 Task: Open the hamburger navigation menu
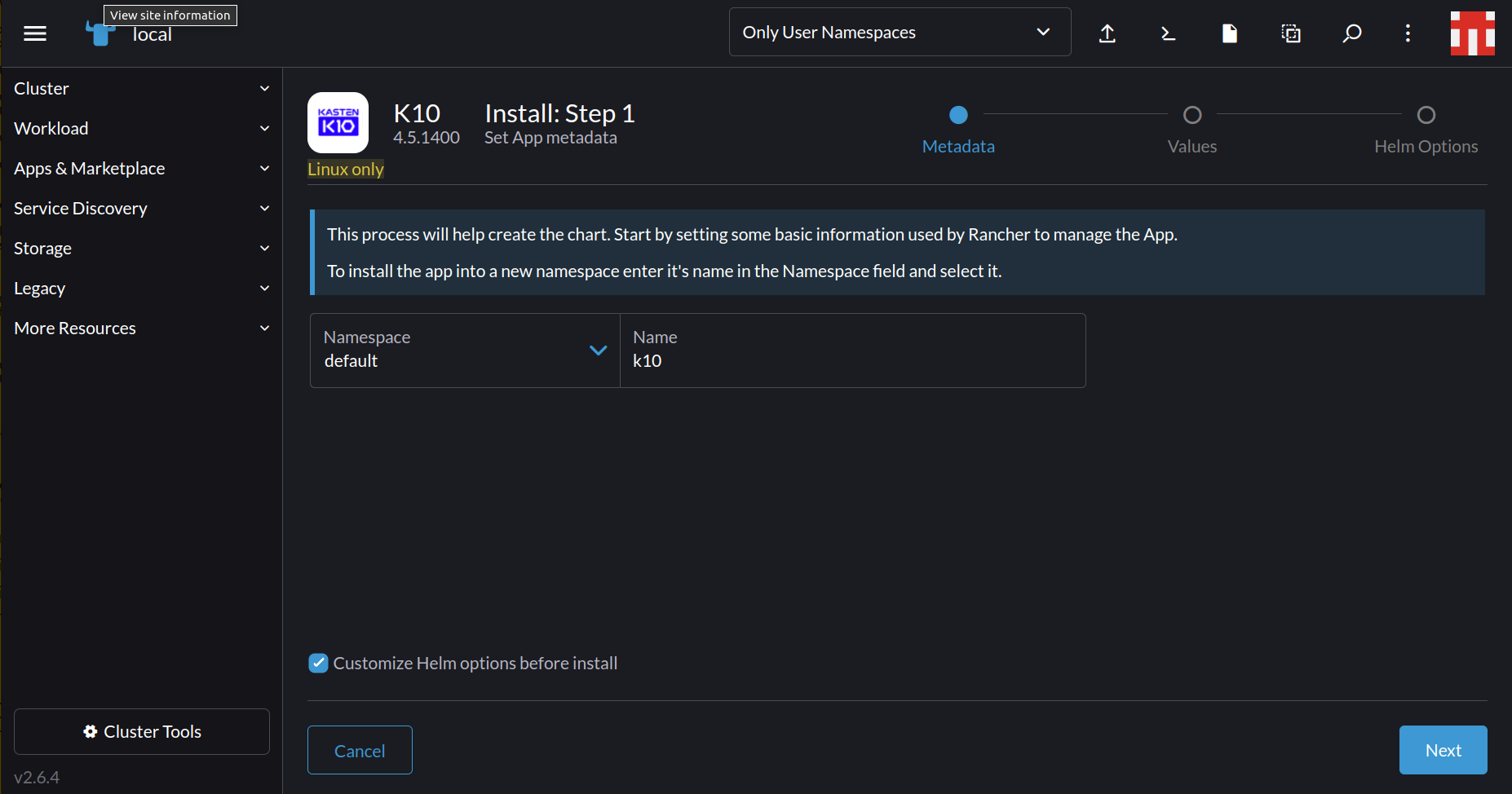coord(35,33)
